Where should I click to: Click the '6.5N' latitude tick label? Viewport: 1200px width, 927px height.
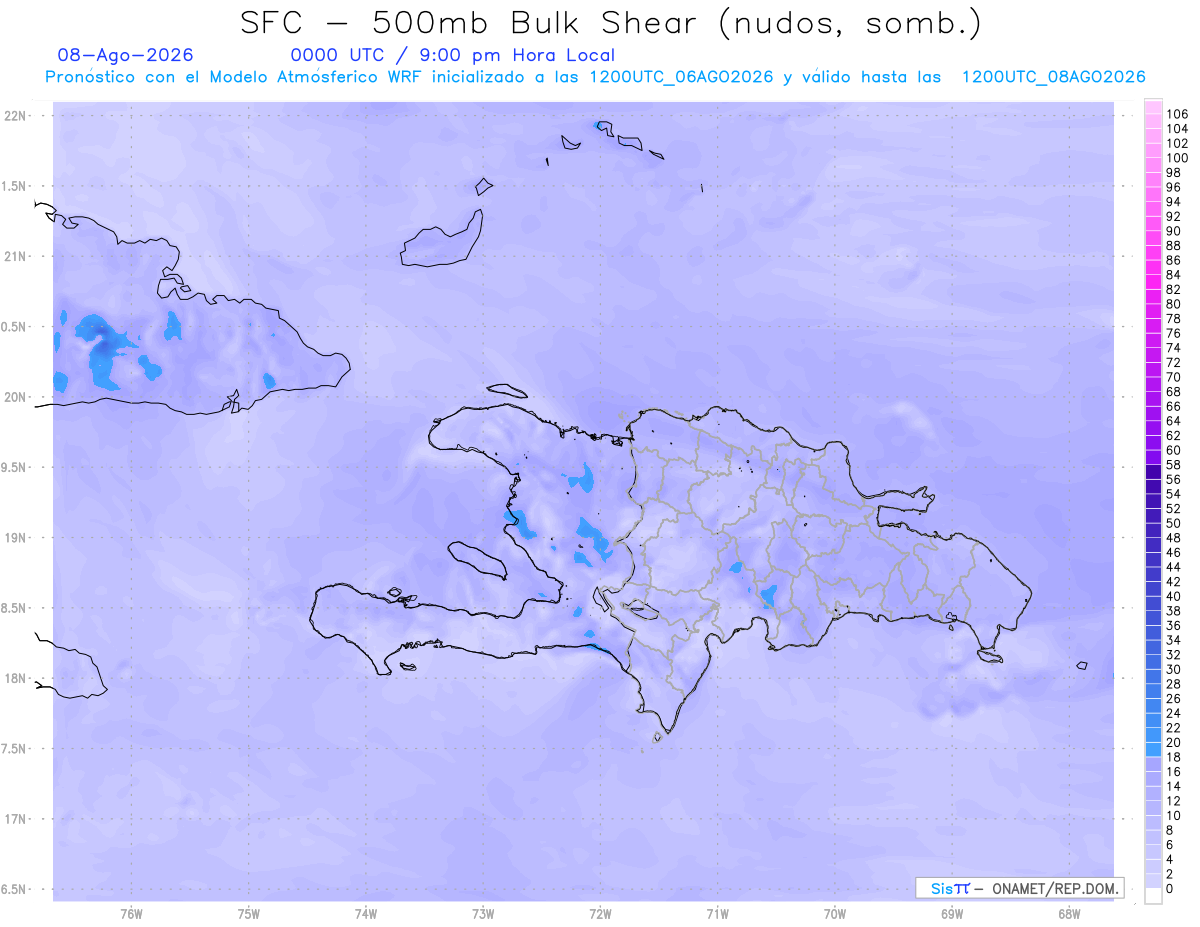(x=15, y=889)
